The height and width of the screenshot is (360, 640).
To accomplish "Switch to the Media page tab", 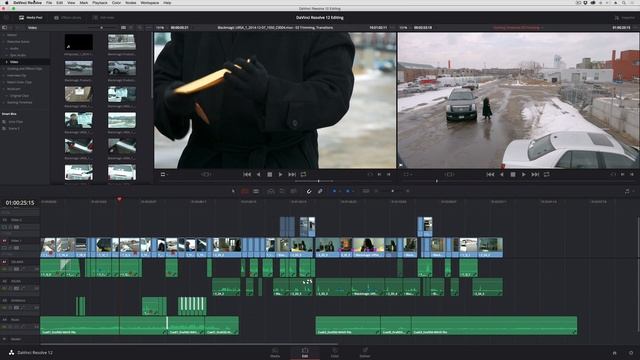I will (x=275, y=353).
